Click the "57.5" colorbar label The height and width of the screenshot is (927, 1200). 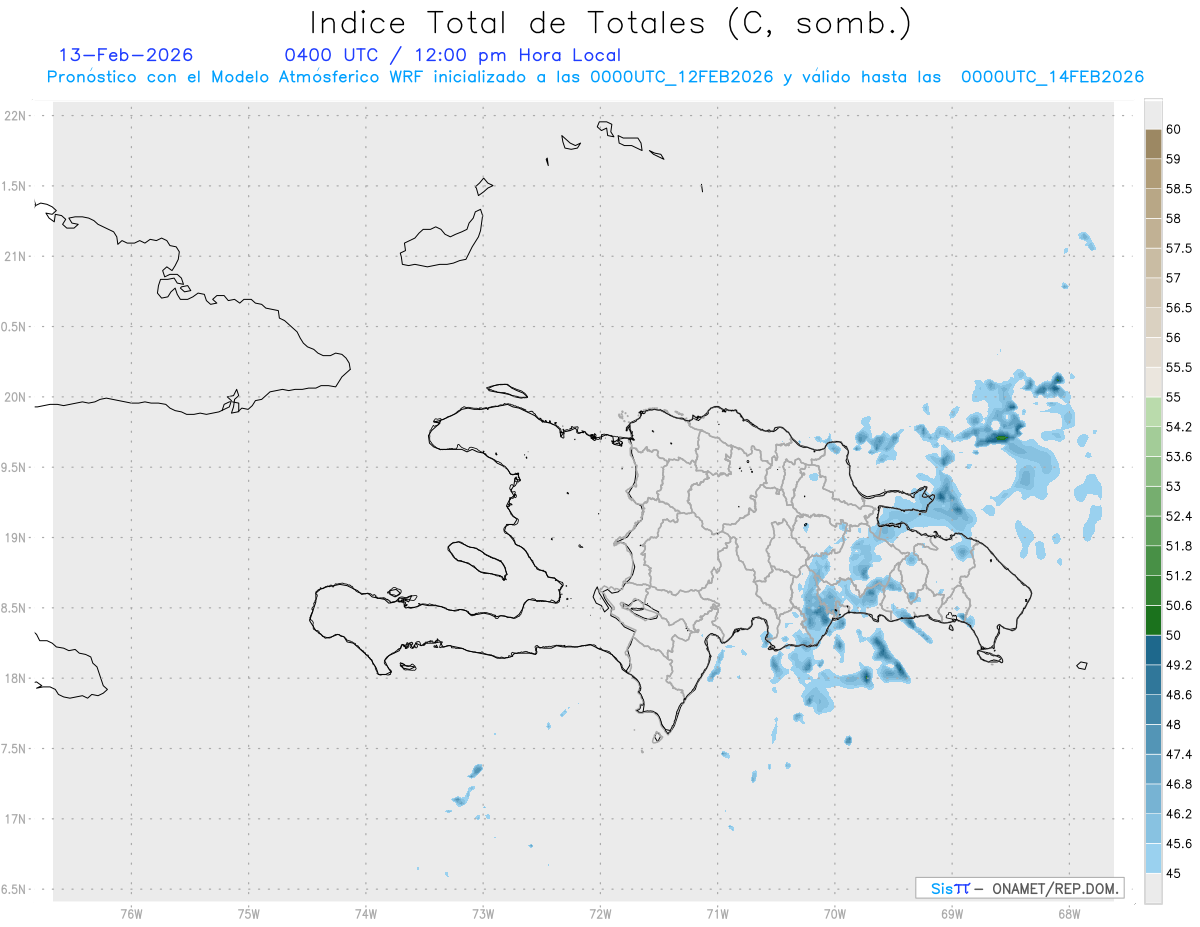1178,248
